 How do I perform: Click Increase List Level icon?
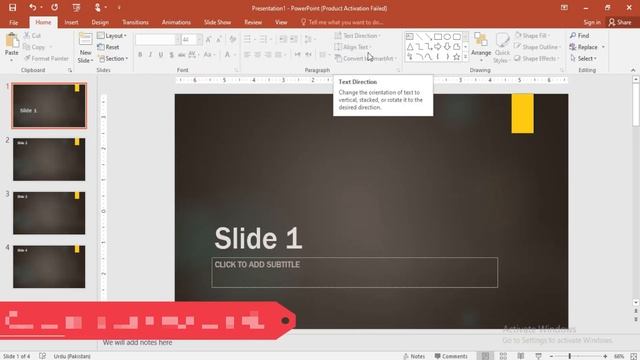click(293, 39)
